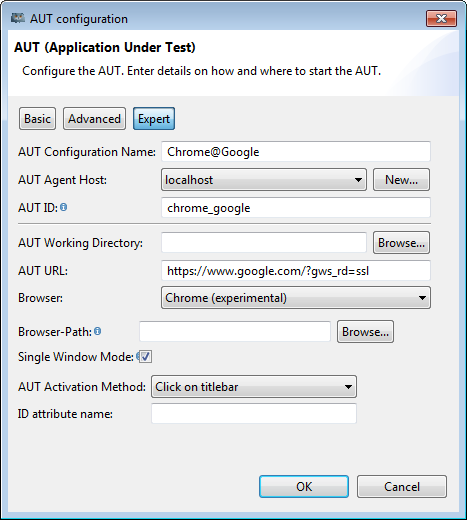Close the AUT configuration window
This screenshot has width=467, height=520.
441,18
